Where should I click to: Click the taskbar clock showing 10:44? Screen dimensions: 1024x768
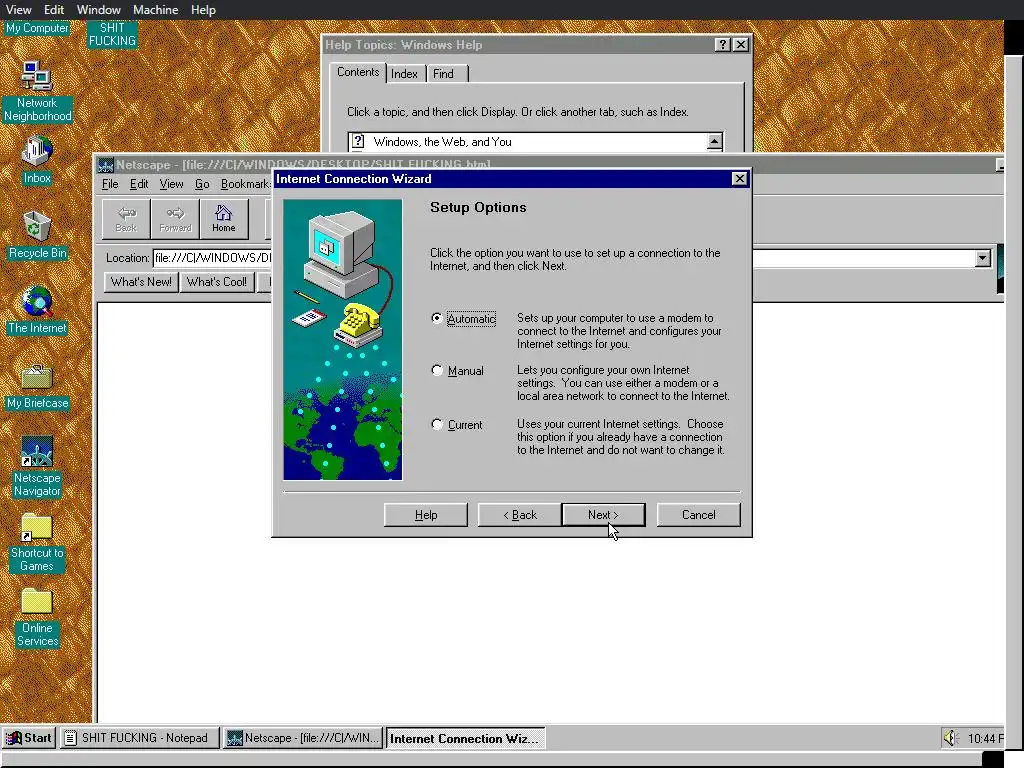985,739
